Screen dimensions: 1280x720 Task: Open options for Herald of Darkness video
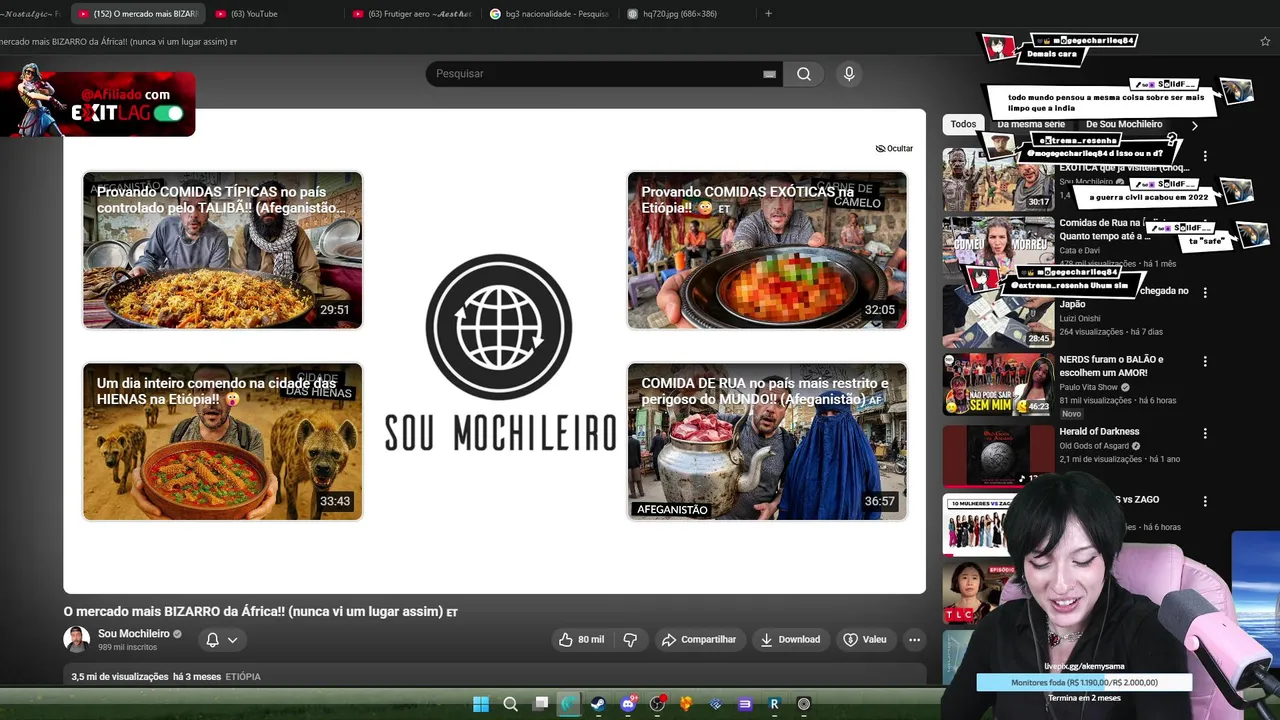pyautogui.click(x=1205, y=433)
